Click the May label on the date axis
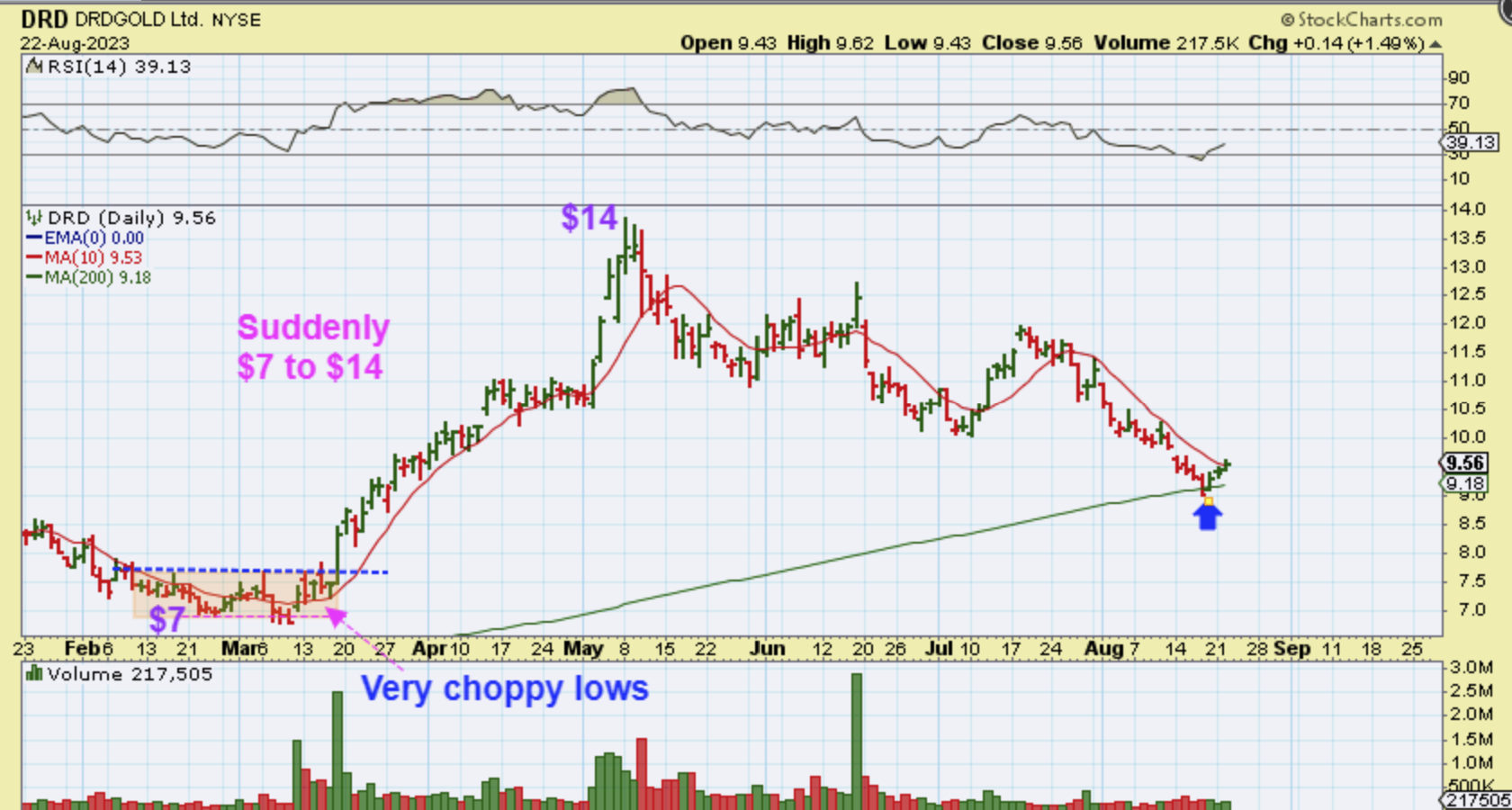The height and width of the screenshot is (810, 1512). [x=582, y=649]
